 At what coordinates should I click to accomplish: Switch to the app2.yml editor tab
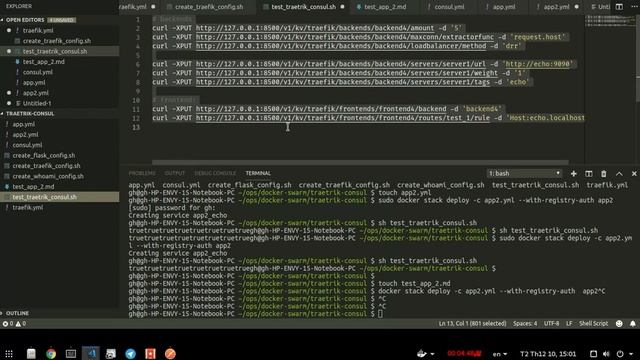556,7
